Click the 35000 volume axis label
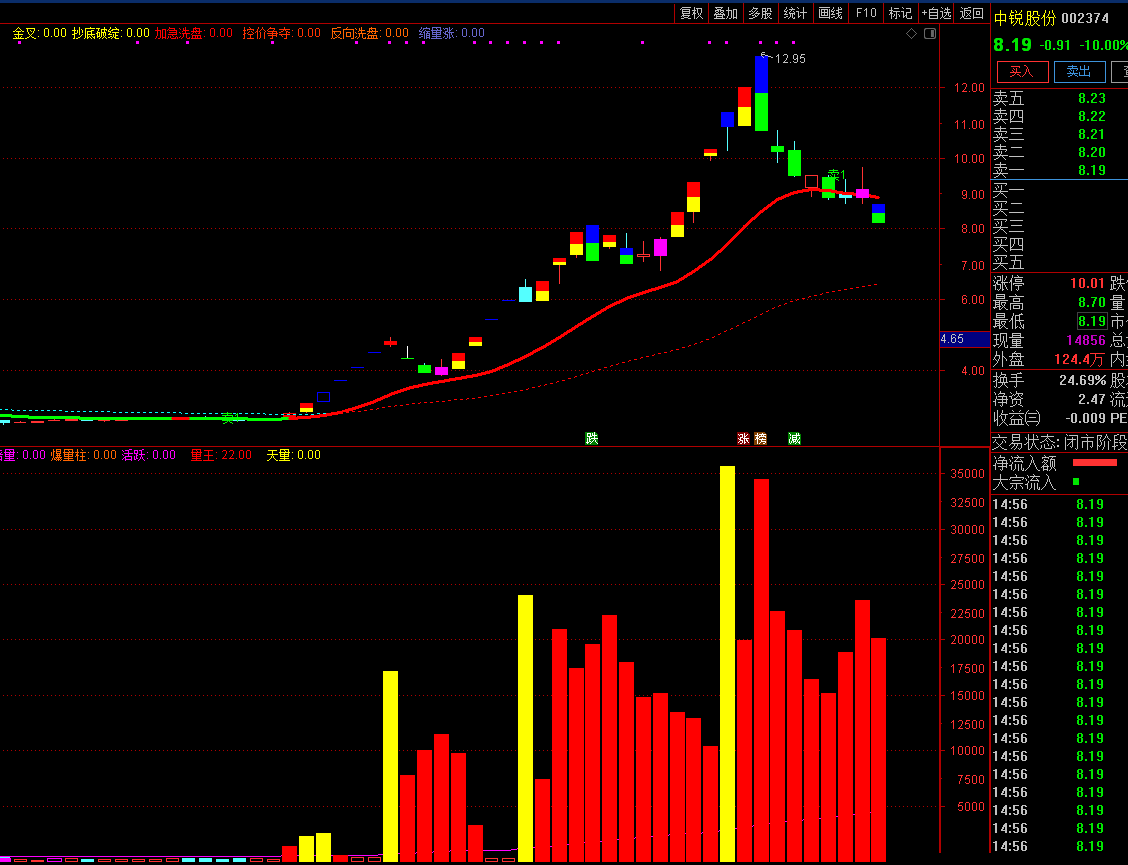 click(x=967, y=474)
